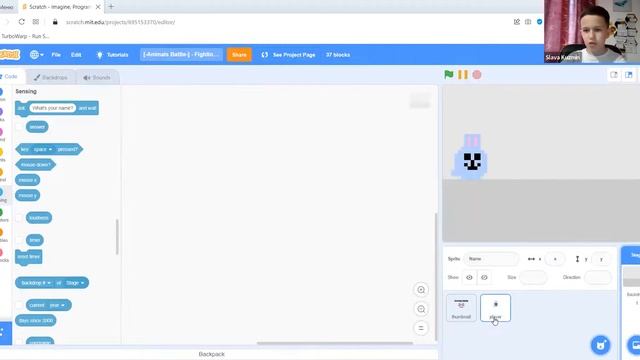Close the Scratch browser tab
Screen dimensions: 640x360
coord(98,7)
